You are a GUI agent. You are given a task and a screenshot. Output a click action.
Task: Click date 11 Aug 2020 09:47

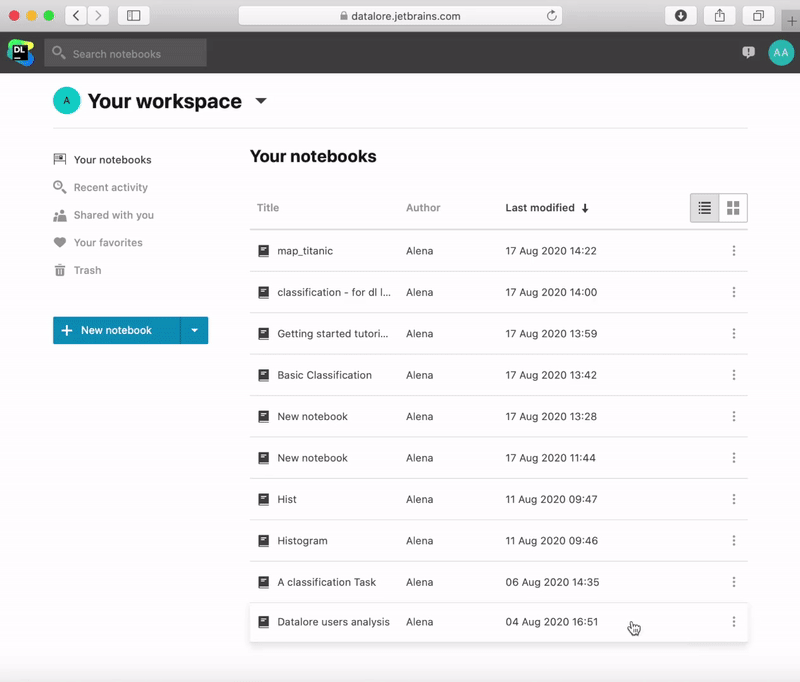[551, 499]
